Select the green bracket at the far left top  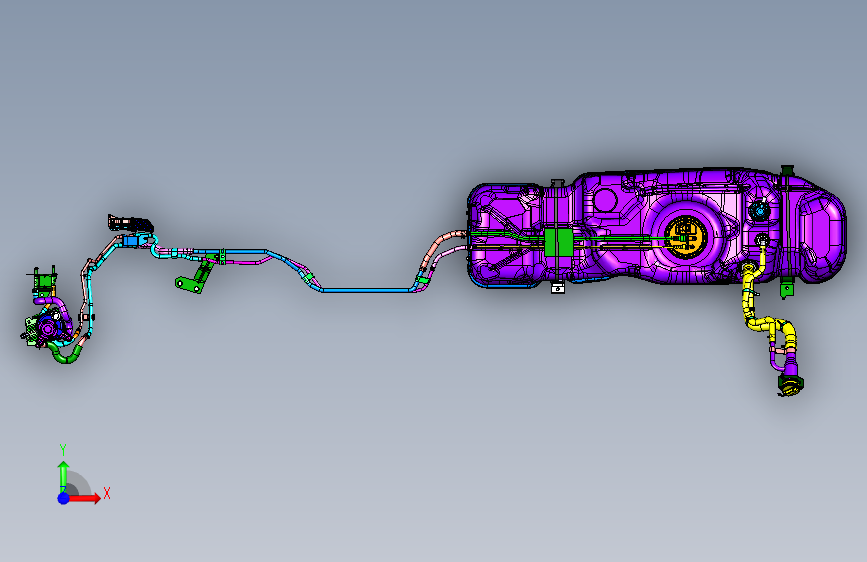[44, 283]
